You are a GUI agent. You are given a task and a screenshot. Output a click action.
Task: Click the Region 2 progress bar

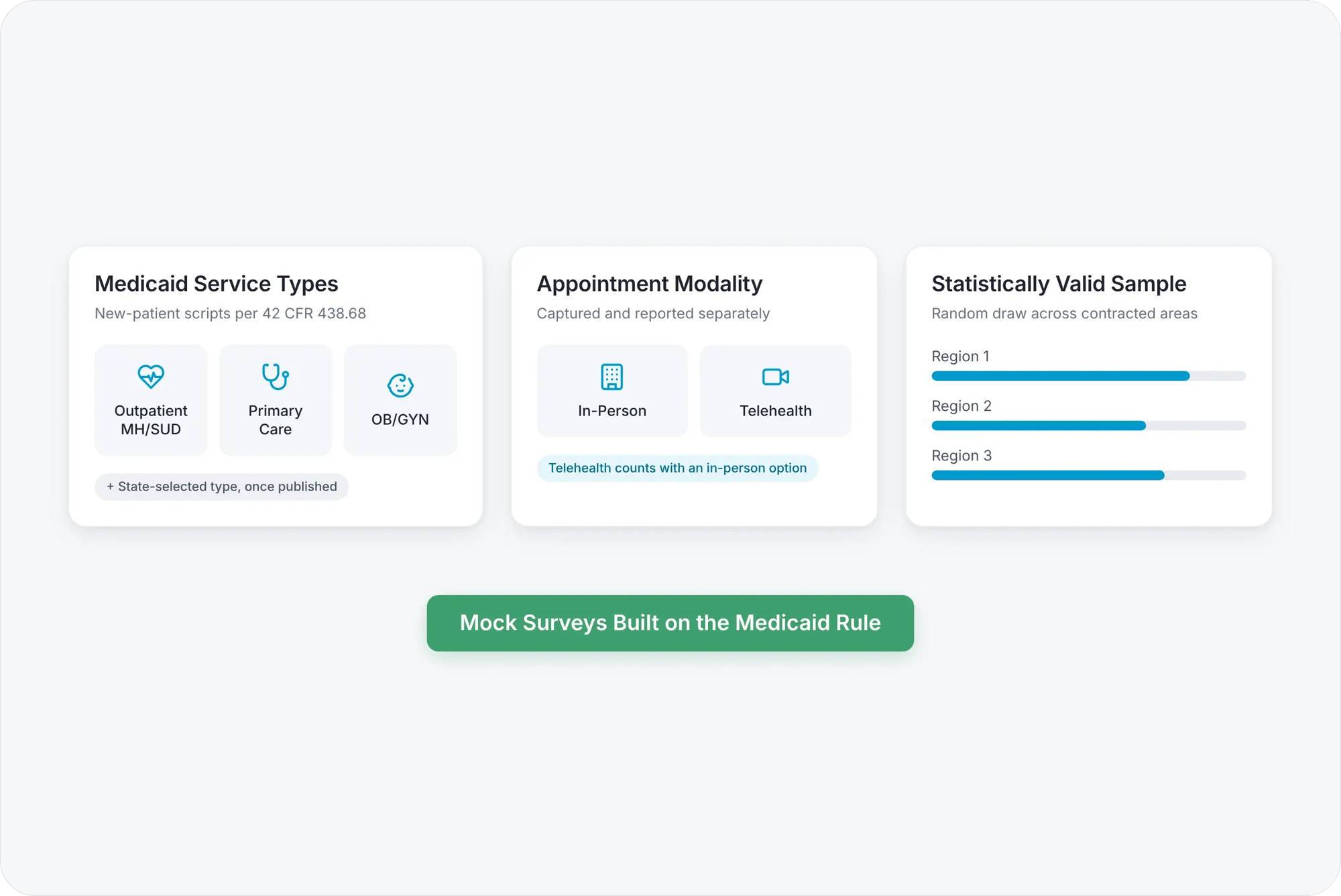point(1089,426)
